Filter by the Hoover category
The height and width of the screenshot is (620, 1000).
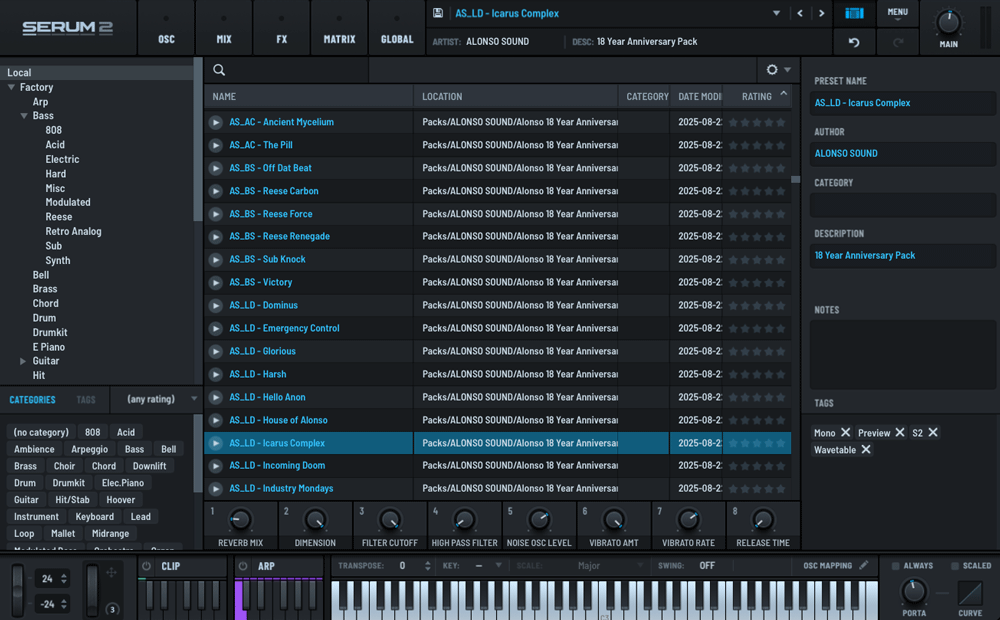pos(121,499)
